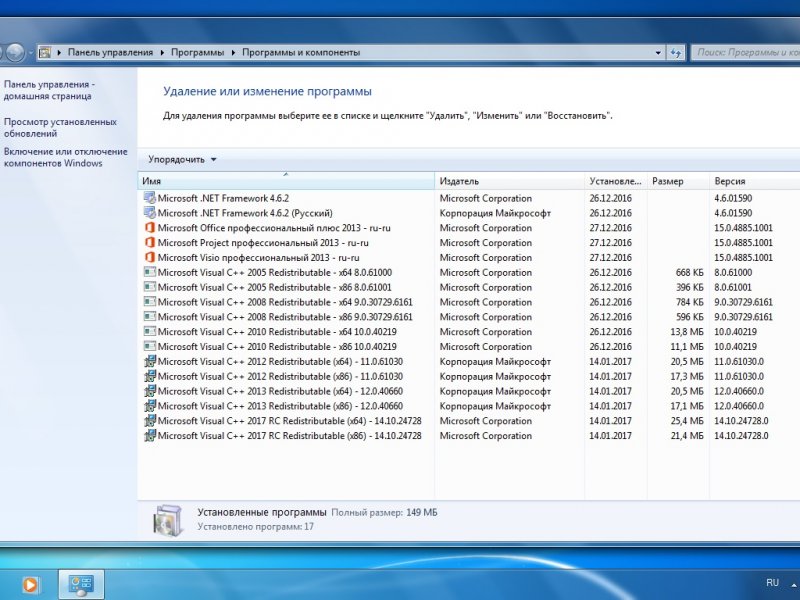
Task: Expand address bar history dropdown arrow
Action: (658, 52)
